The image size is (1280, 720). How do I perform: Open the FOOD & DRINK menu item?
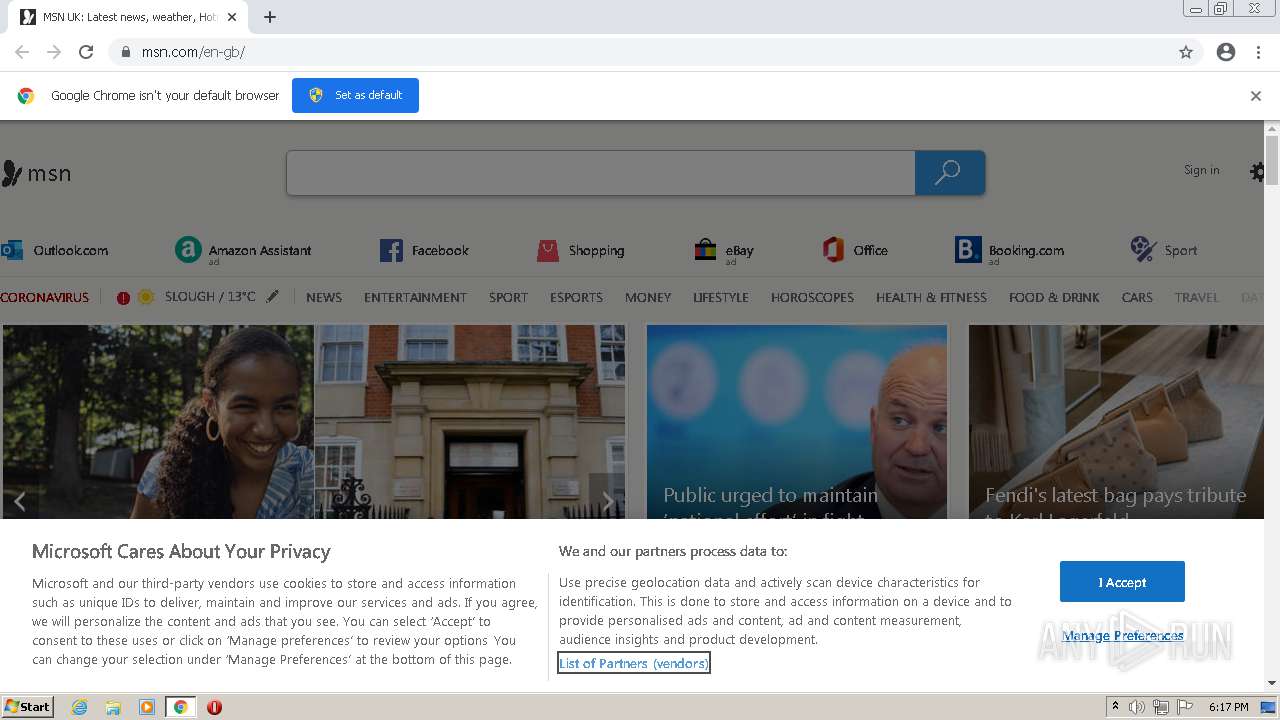tap(1054, 297)
